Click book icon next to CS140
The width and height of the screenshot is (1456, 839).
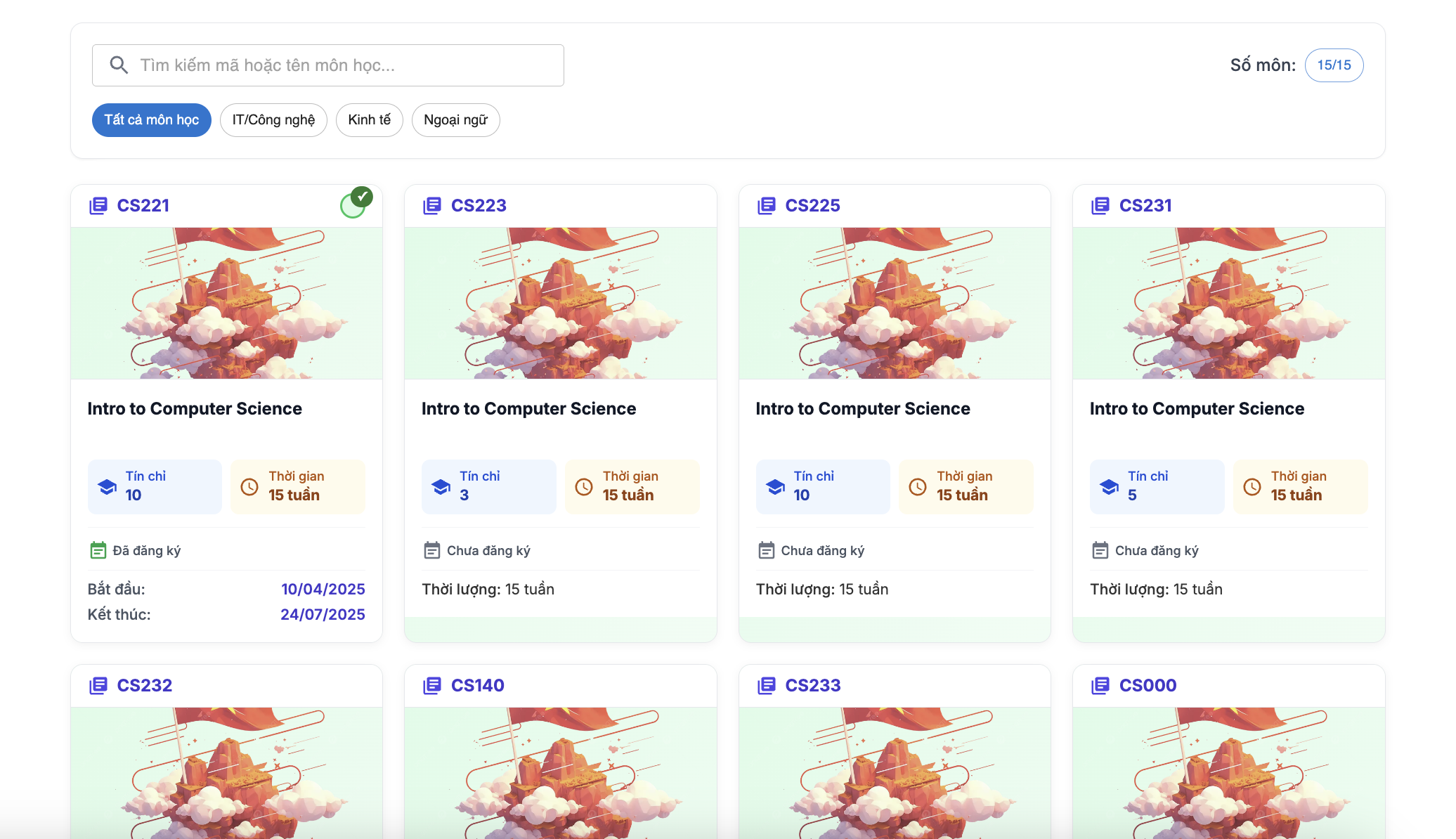click(432, 686)
